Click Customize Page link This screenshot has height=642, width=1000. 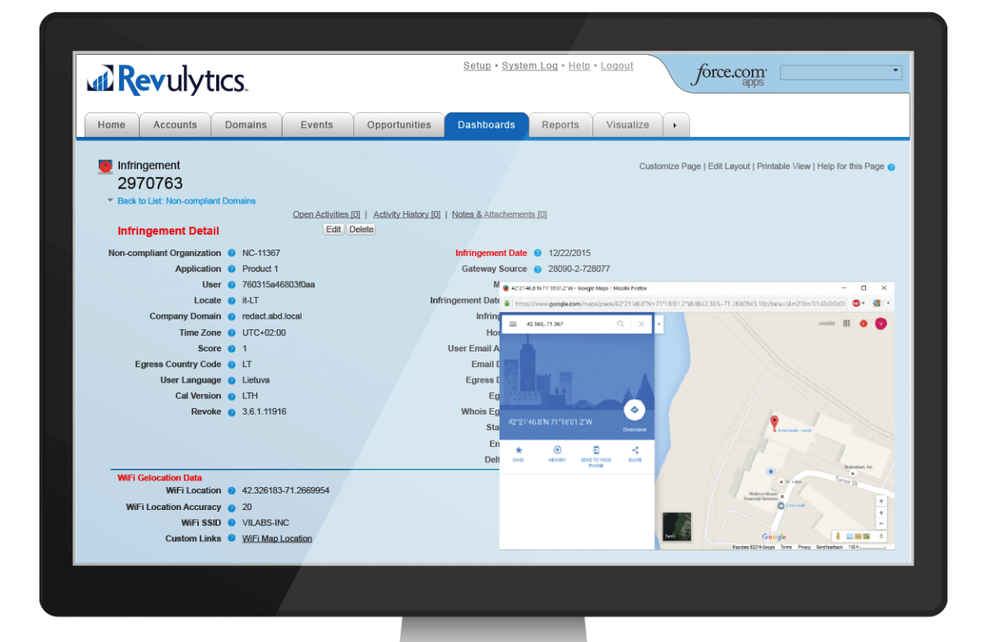coord(670,166)
